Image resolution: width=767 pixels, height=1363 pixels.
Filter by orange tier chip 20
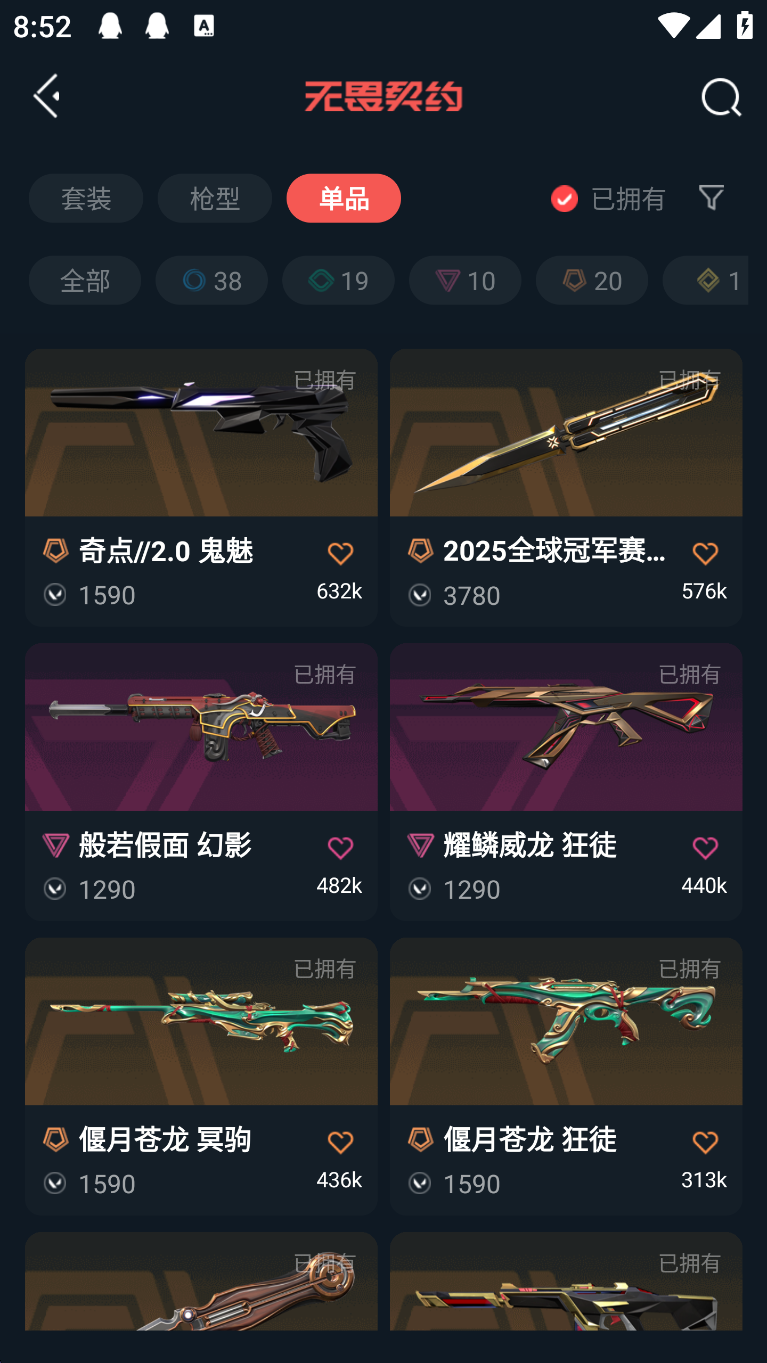tap(592, 280)
